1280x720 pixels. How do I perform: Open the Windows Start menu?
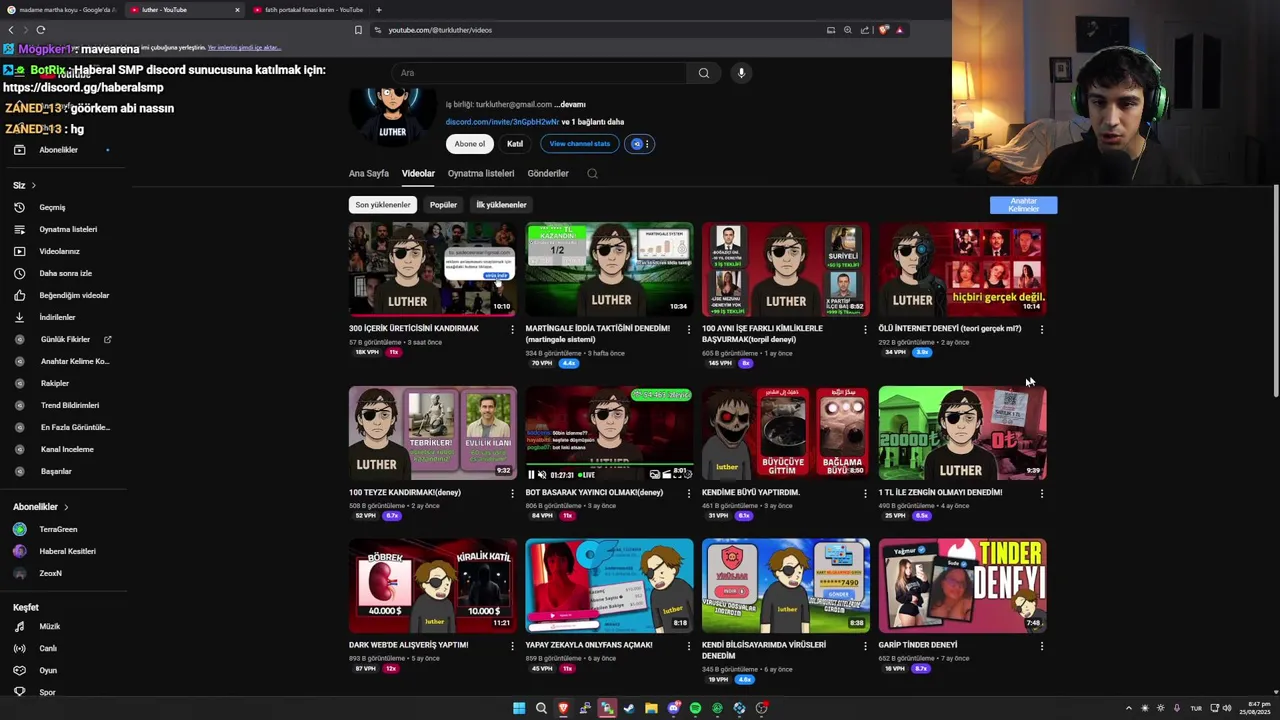tap(519, 708)
